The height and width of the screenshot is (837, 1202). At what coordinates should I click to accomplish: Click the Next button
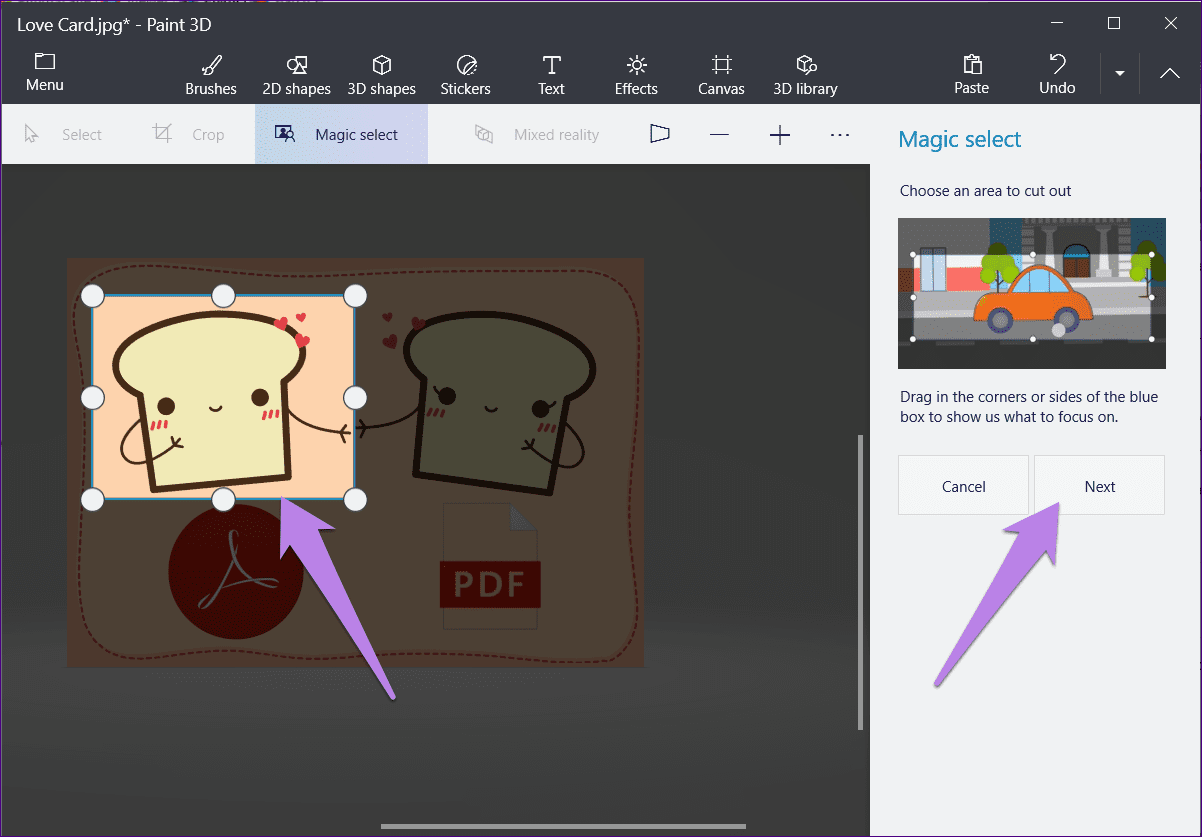pyautogui.click(x=1099, y=485)
